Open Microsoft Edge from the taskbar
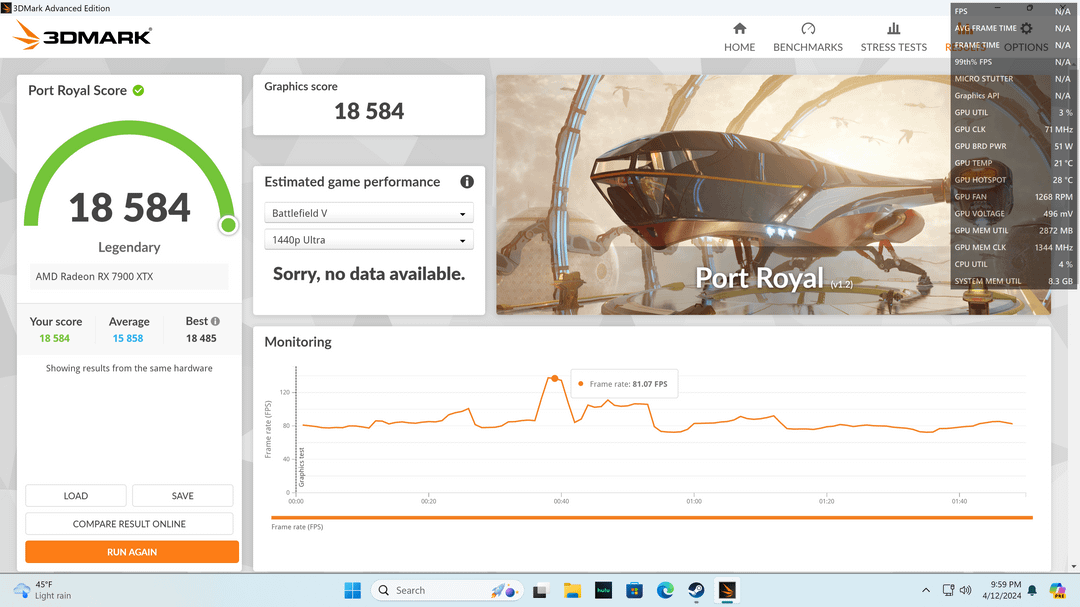The width and height of the screenshot is (1080, 607). [665, 590]
